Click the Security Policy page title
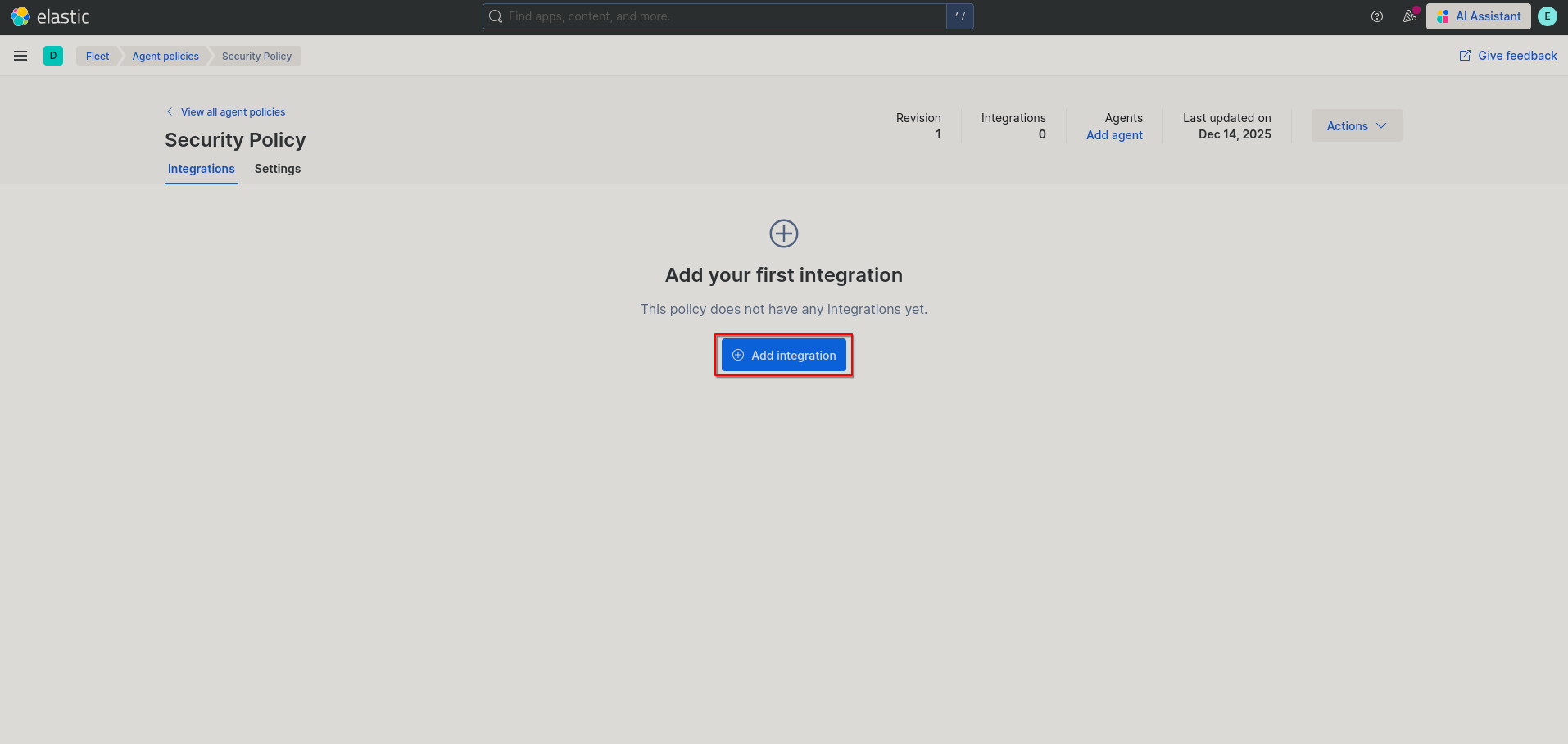The width and height of the screenshot is (1568, 744). [235, 140]
